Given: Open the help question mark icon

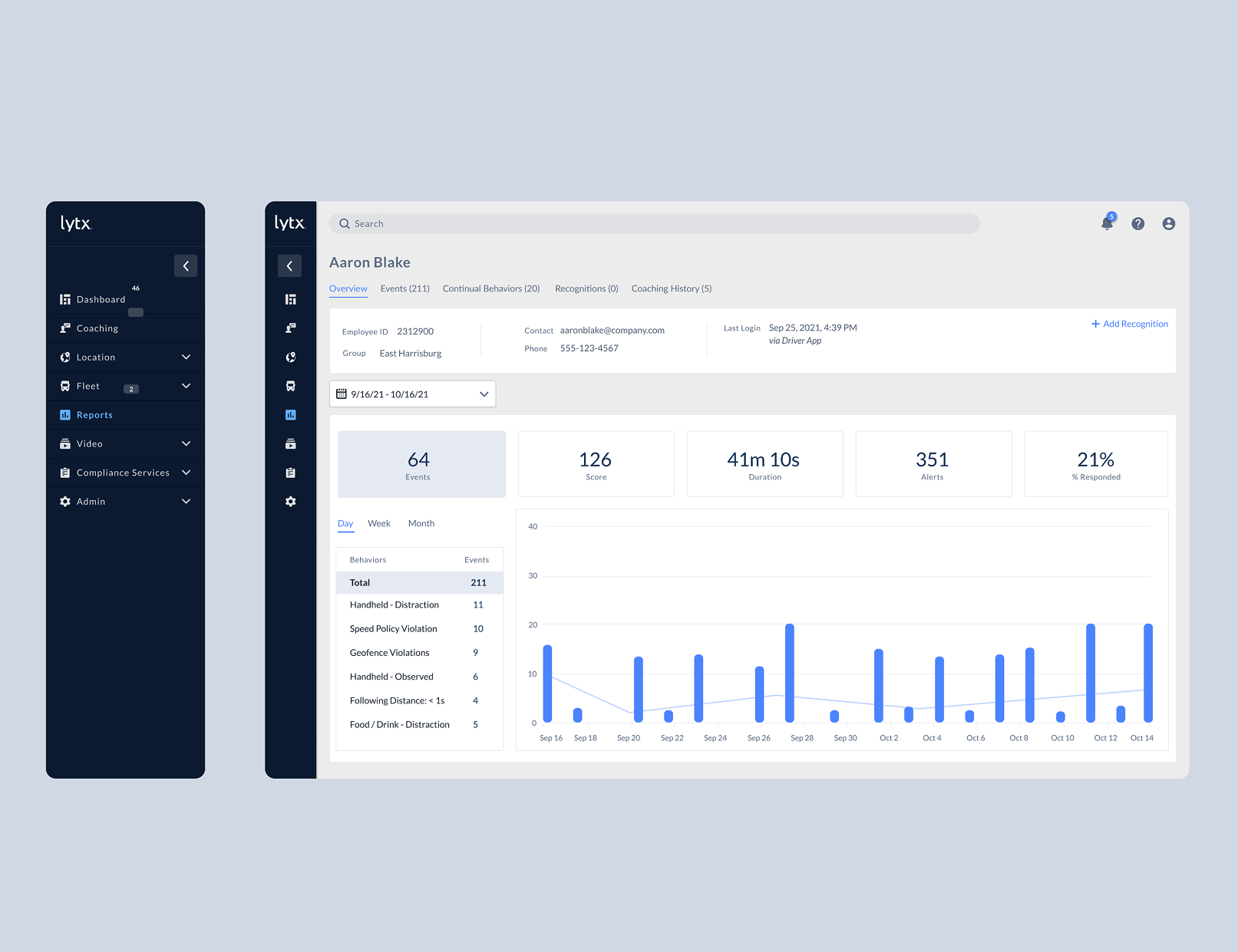Looking at the screenshot, I should click(1137, 224).
